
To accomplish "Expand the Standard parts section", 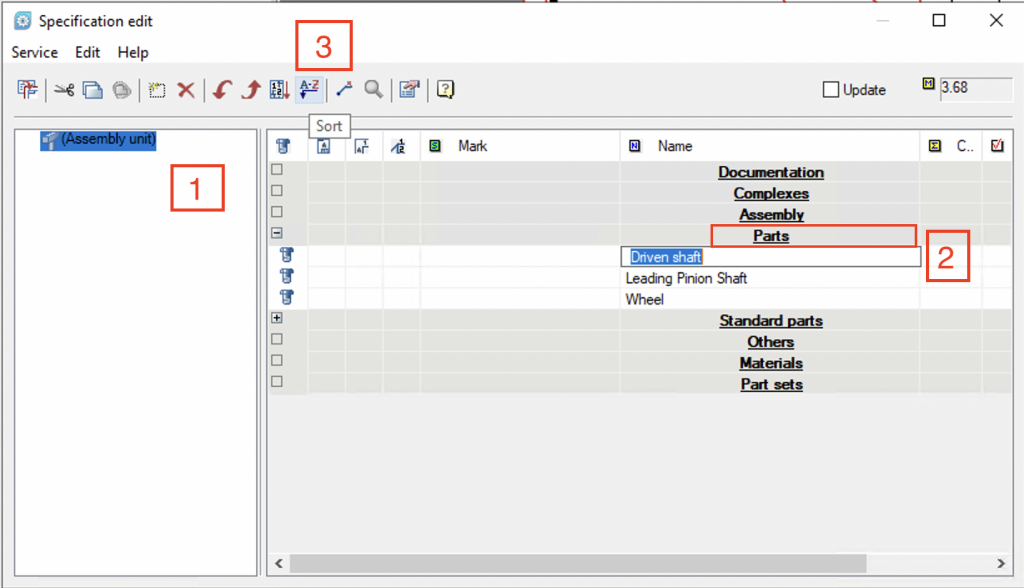I will [x=277, y=319].
